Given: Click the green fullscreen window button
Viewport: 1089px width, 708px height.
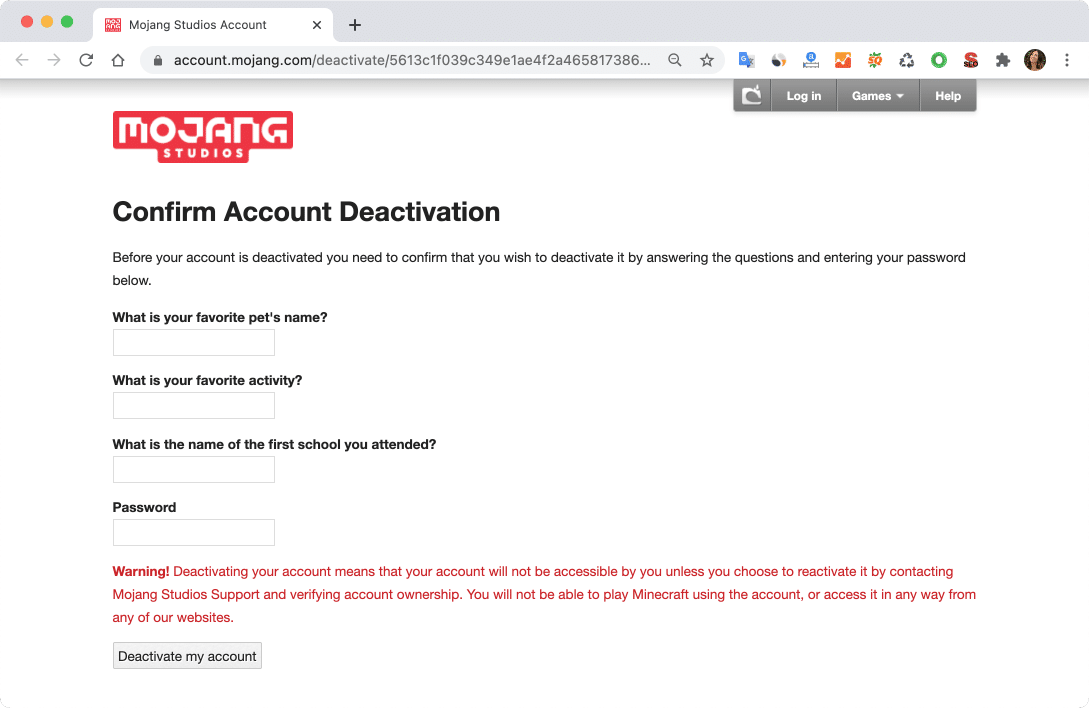Looking at the screenshot, I should [x=67, y=22].
